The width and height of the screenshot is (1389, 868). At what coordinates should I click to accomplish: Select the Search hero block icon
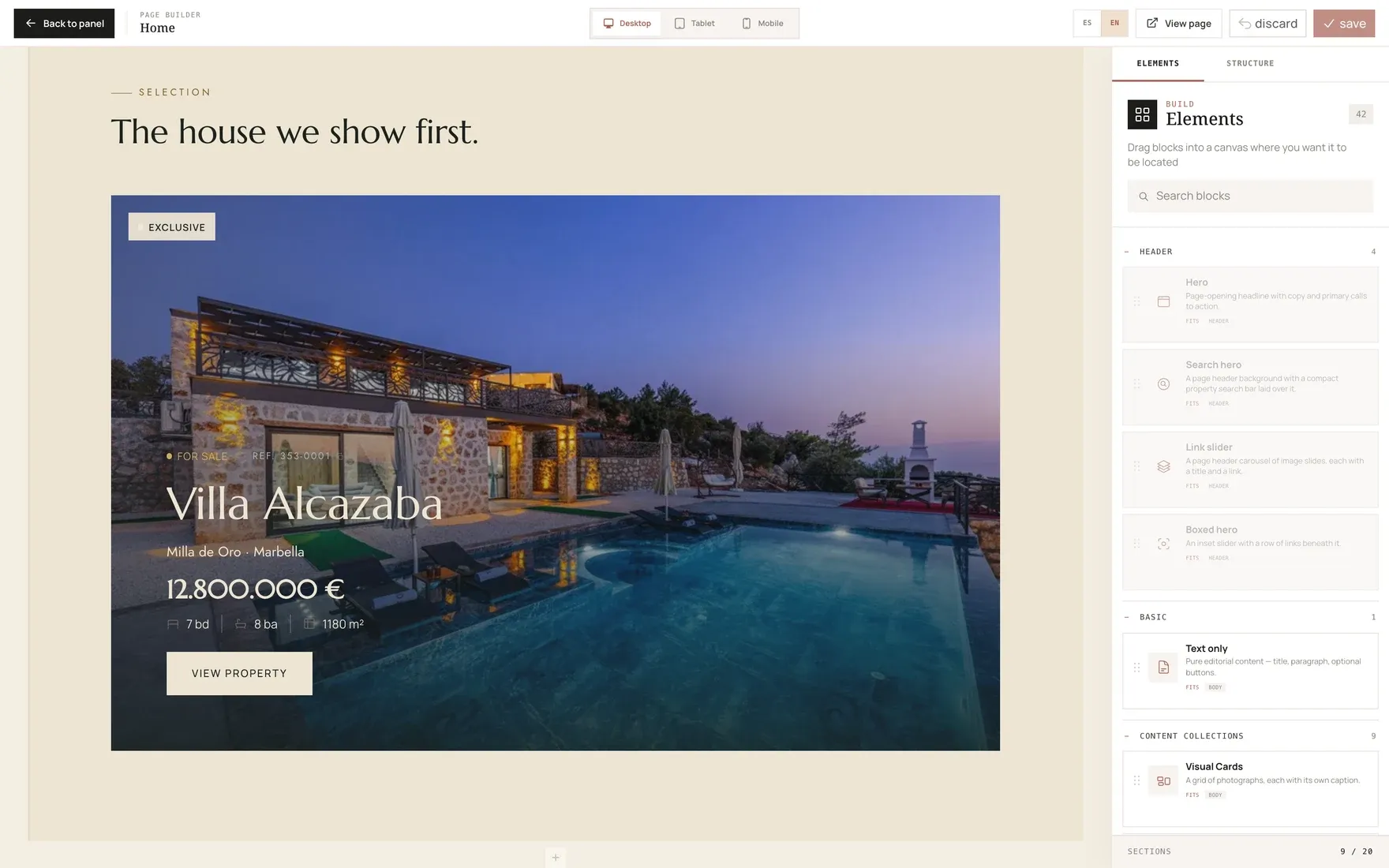(x=1163, y=384)
